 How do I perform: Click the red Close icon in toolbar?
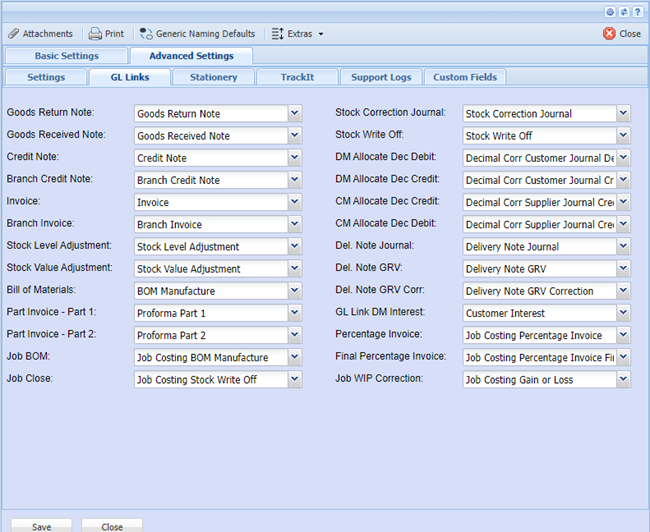(x=609, y=34)
